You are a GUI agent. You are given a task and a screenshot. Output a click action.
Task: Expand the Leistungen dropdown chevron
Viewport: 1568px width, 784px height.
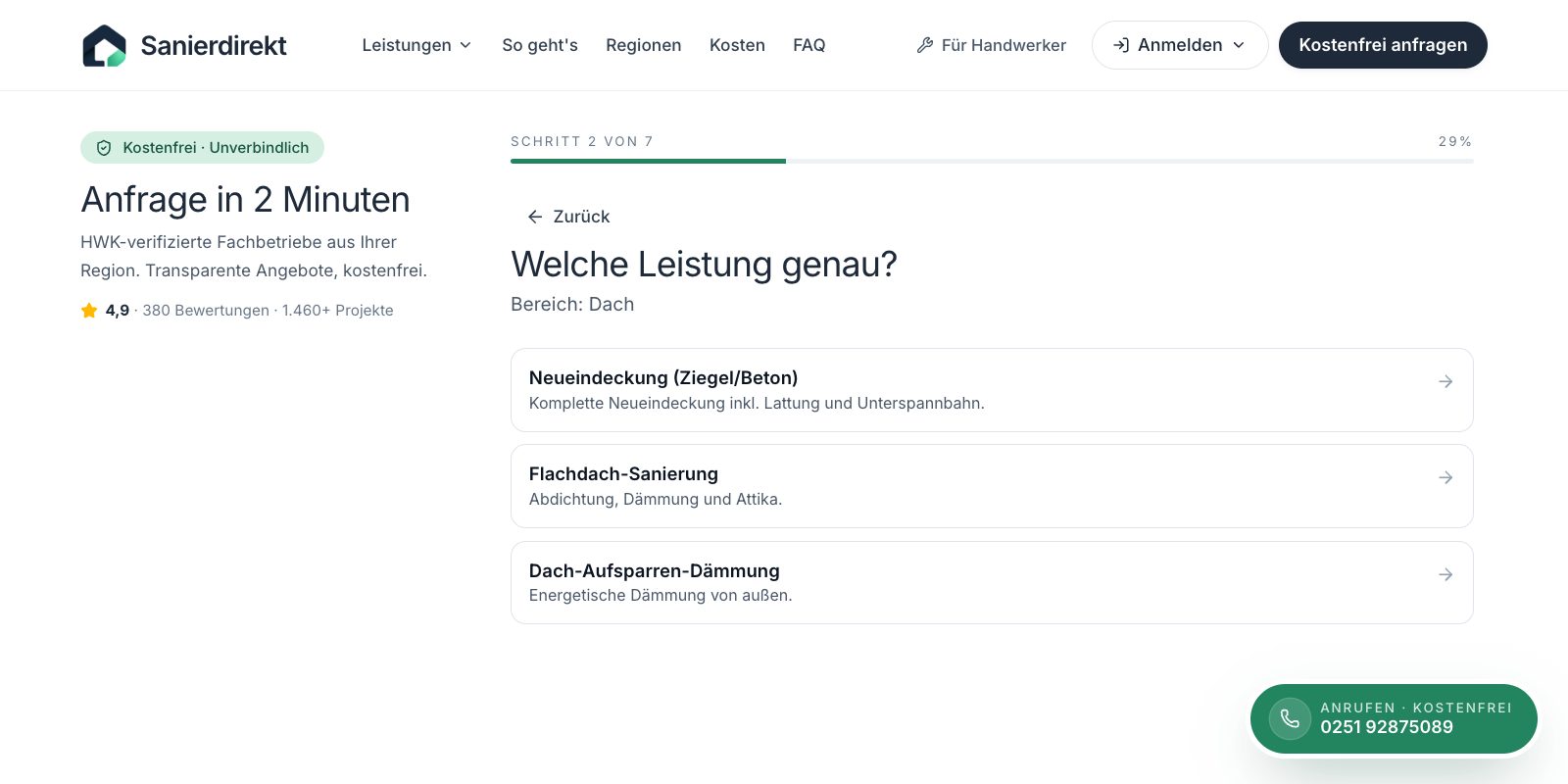coord(465,45)
